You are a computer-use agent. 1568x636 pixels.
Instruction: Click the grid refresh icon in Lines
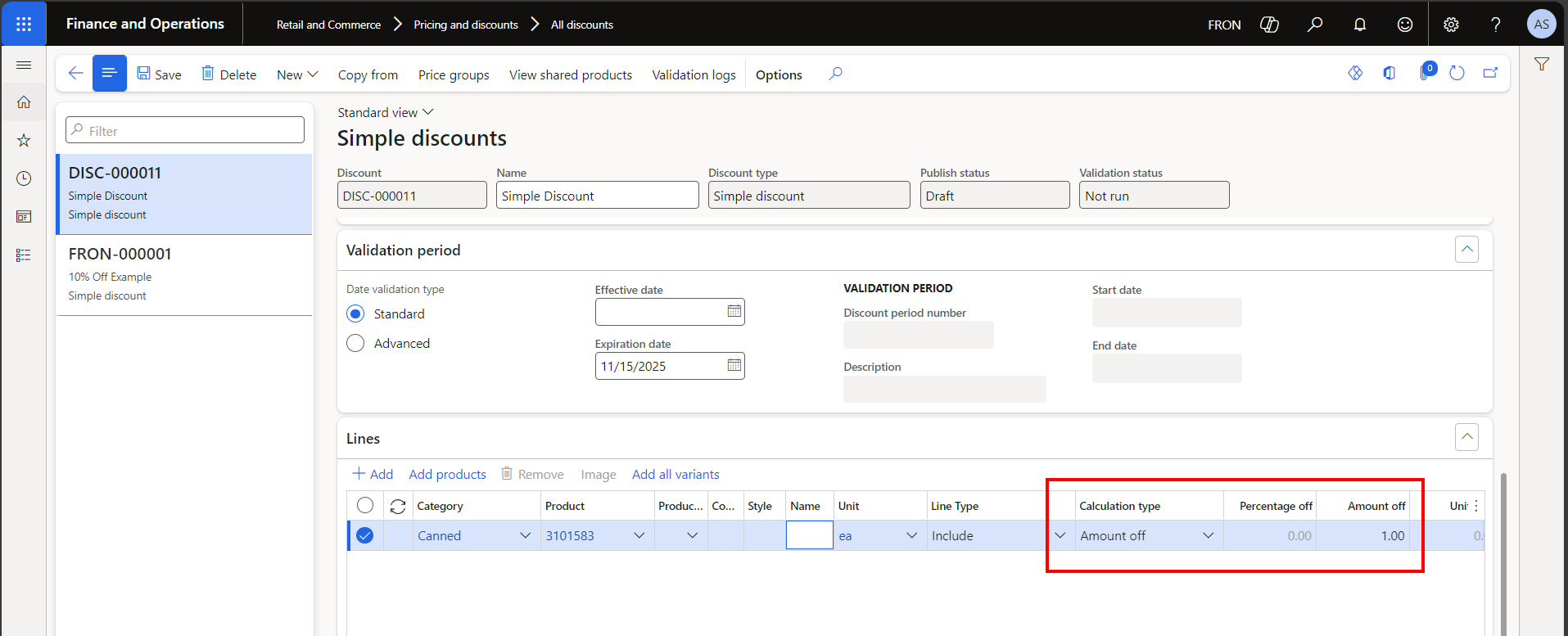[x=398, y=507]
